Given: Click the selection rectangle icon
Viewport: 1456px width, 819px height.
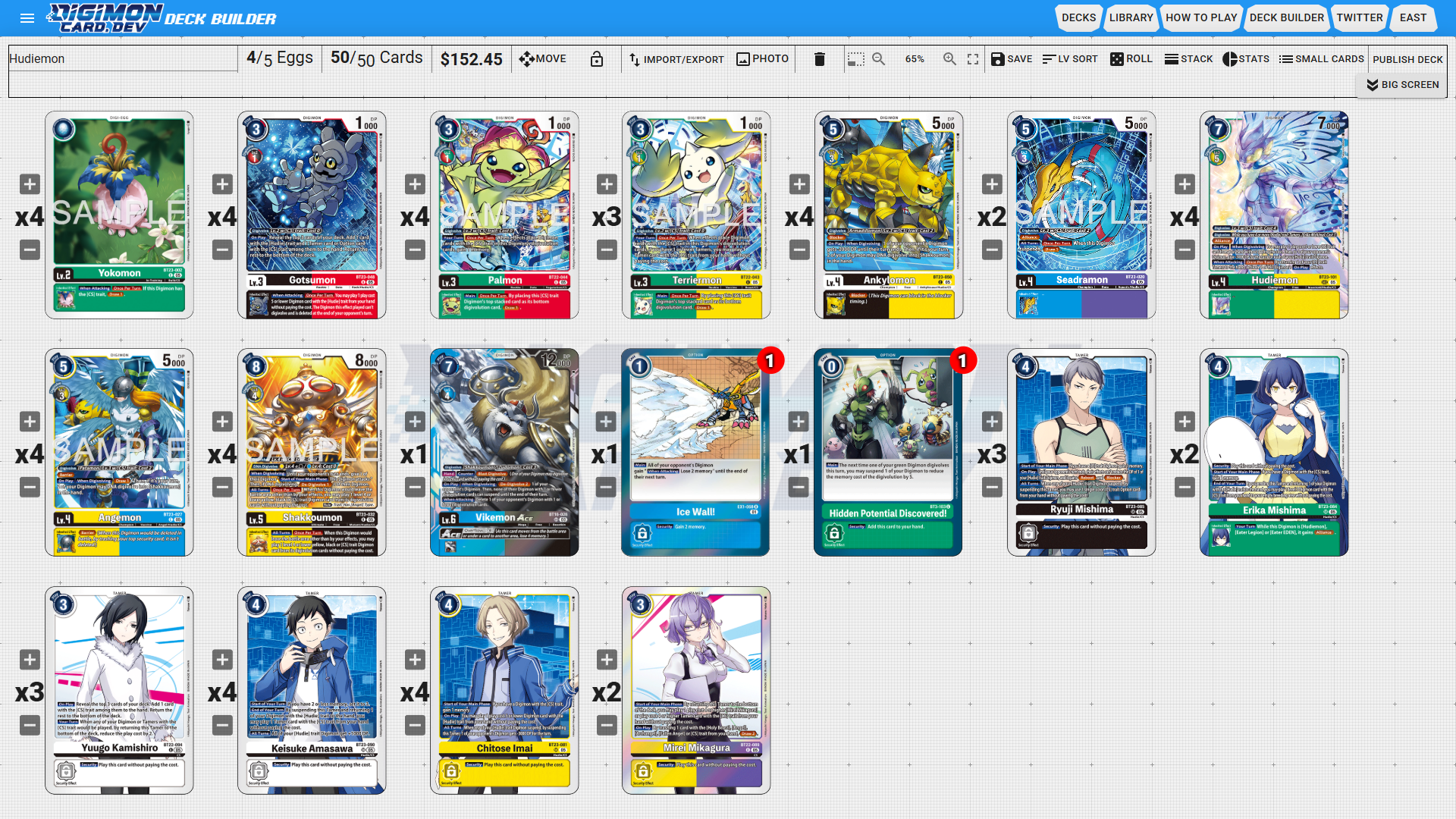Looking at the screenshot, I should tap(855, 59).
